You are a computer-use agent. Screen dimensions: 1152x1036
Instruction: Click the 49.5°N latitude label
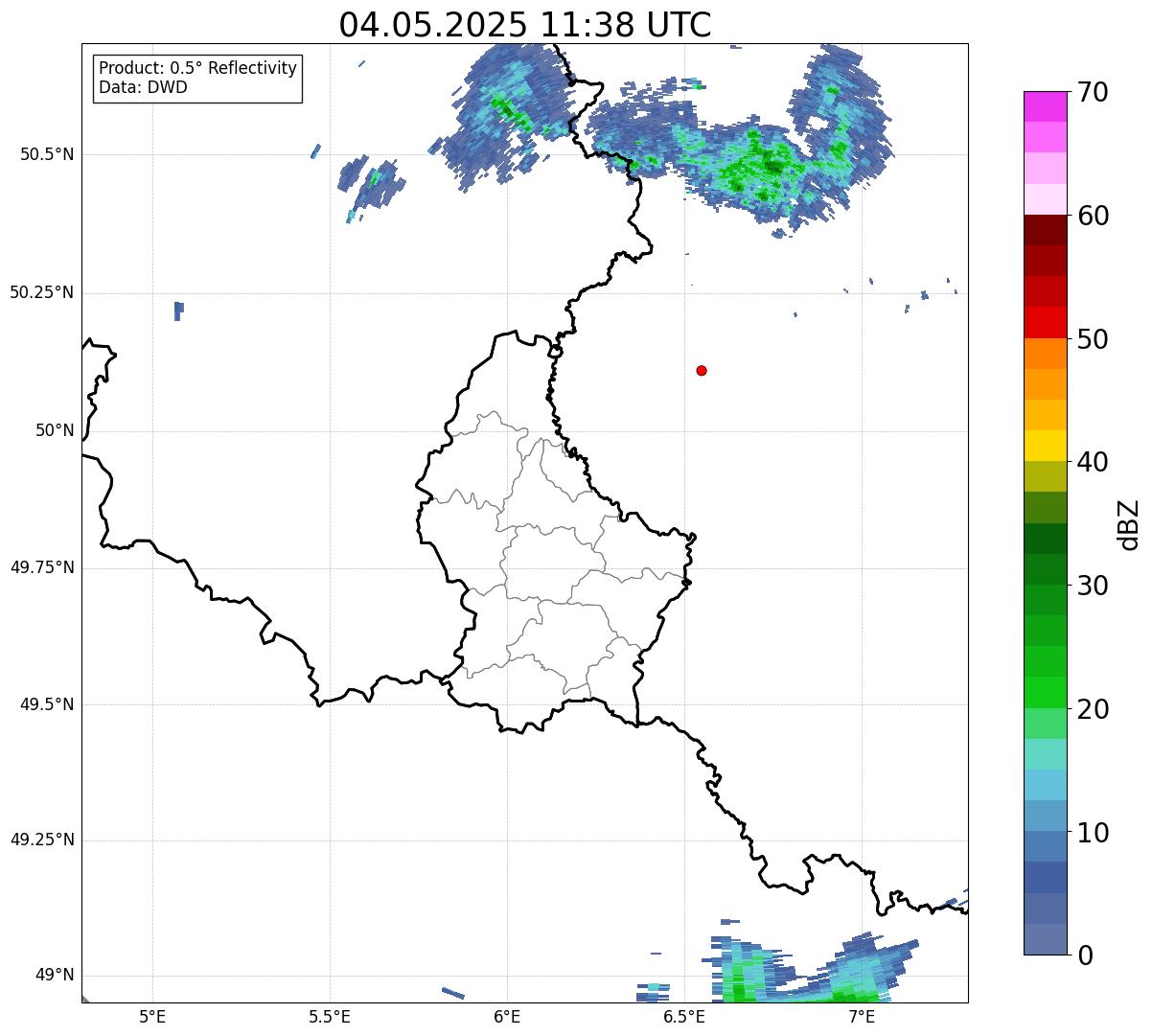46,704
